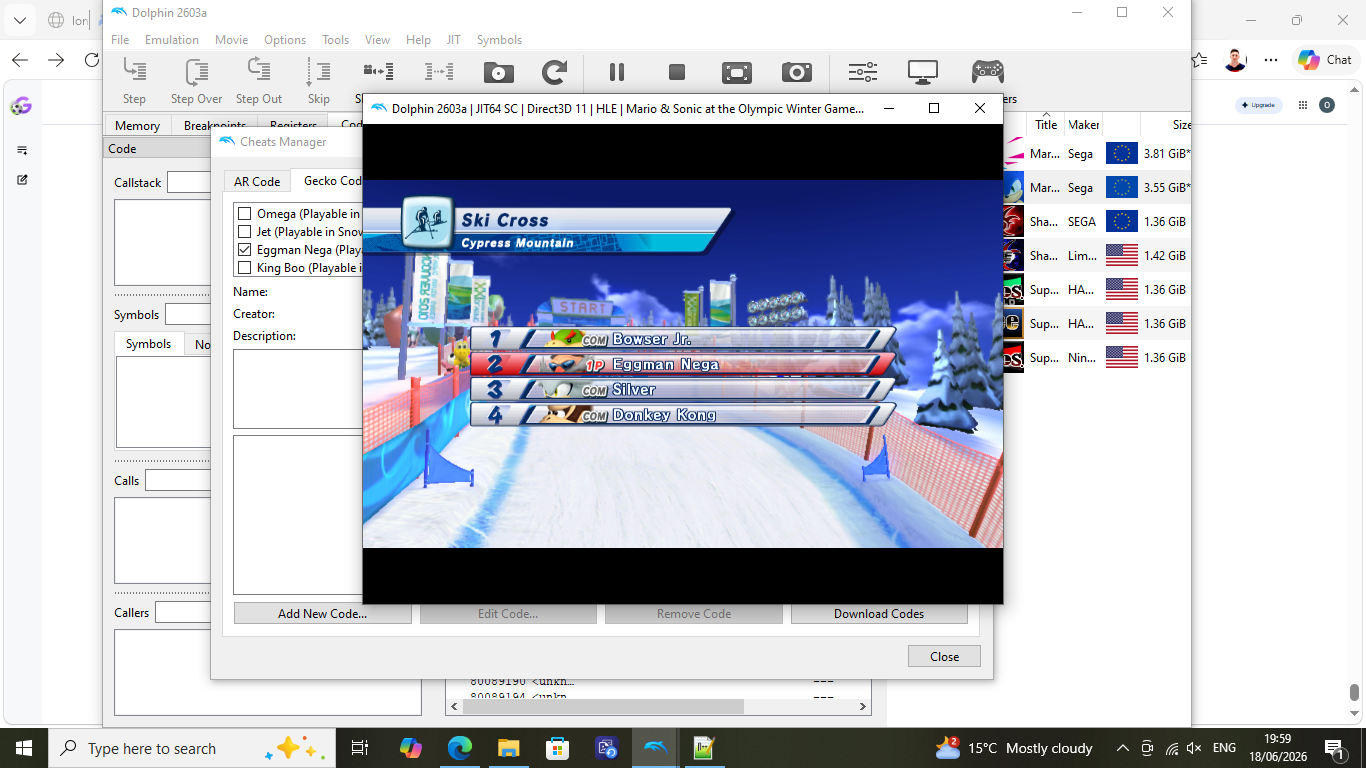
Task: Click the Download Codes button
Action: [879, 614]
